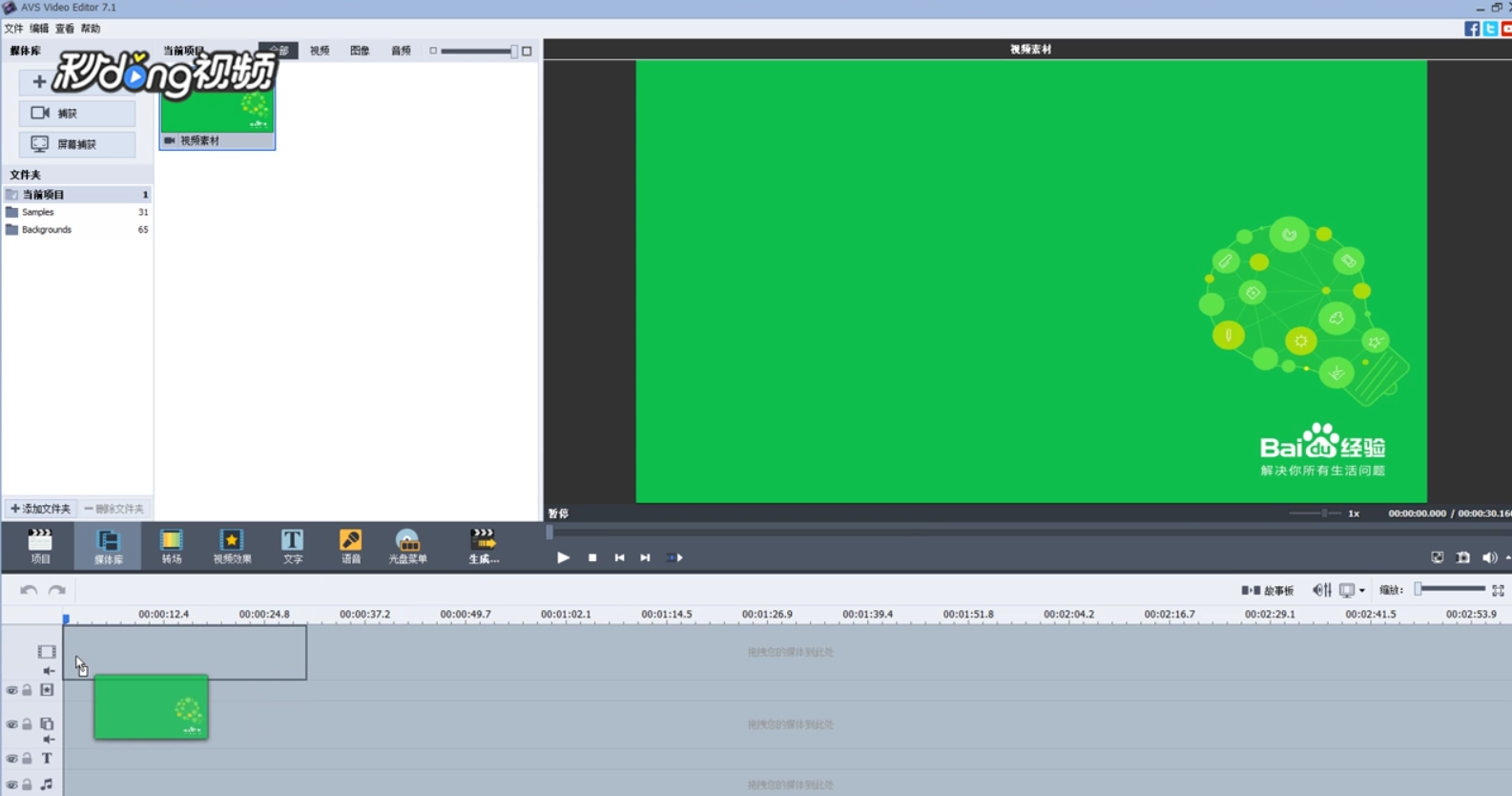Click the small thumbnail size icon
Image resolution: width=1512 pixels, height=796 pixels.
(x=433, y=51)
